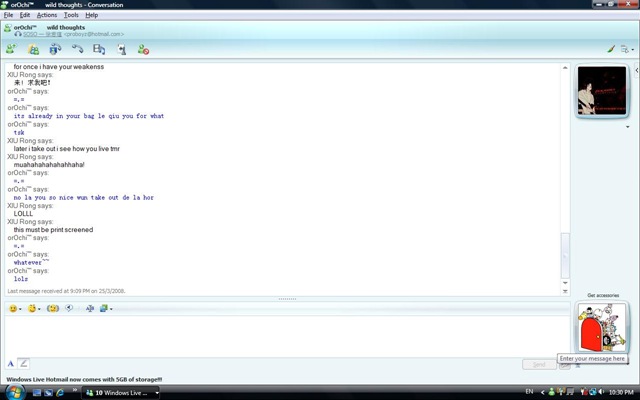Expand quick launch overflow chevron

tap(75, 390)
